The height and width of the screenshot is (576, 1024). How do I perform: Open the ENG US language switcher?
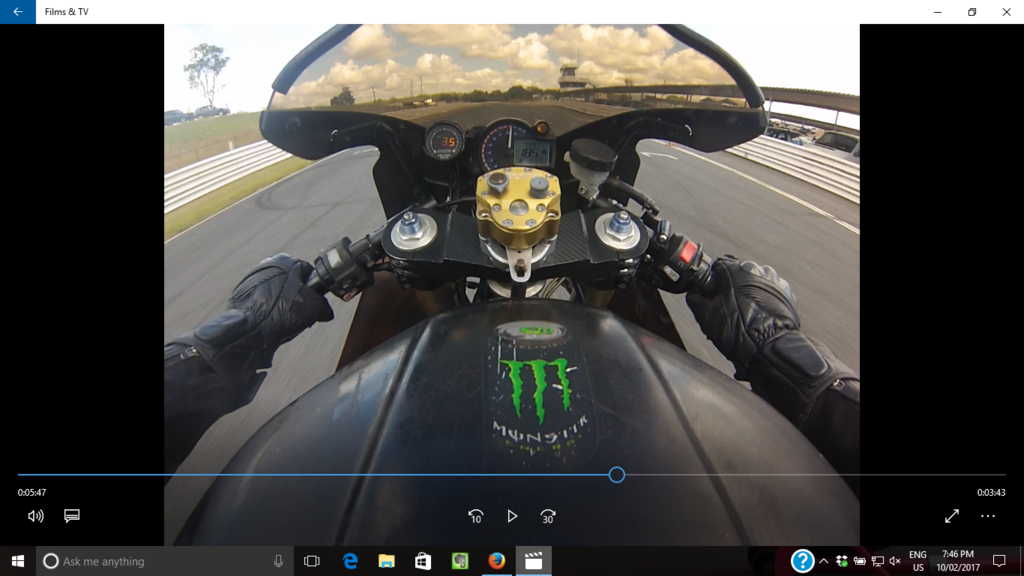917,561
